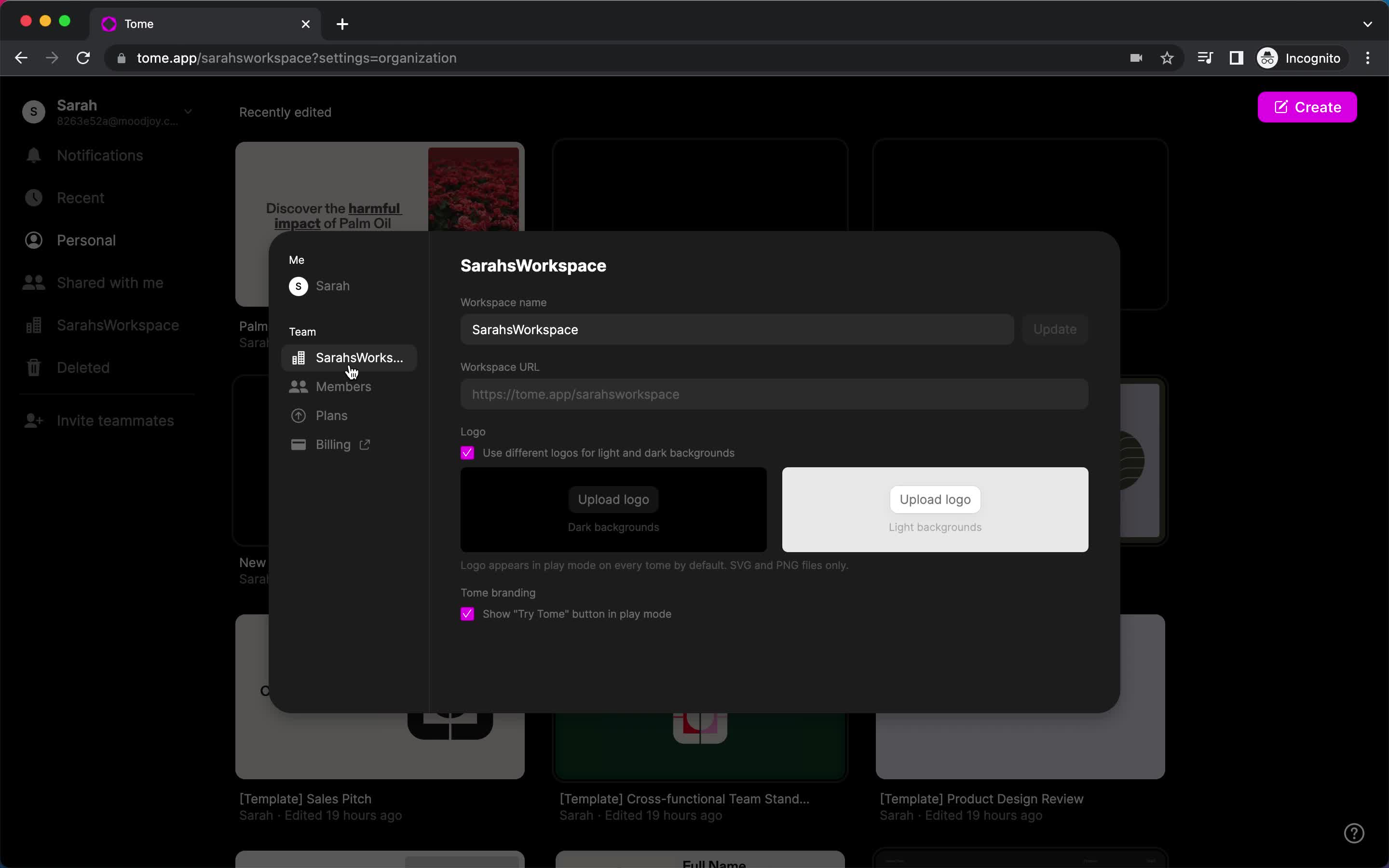Click the Plans upgrade arrow icon
1389x868 pixels.
coord(298,416)
